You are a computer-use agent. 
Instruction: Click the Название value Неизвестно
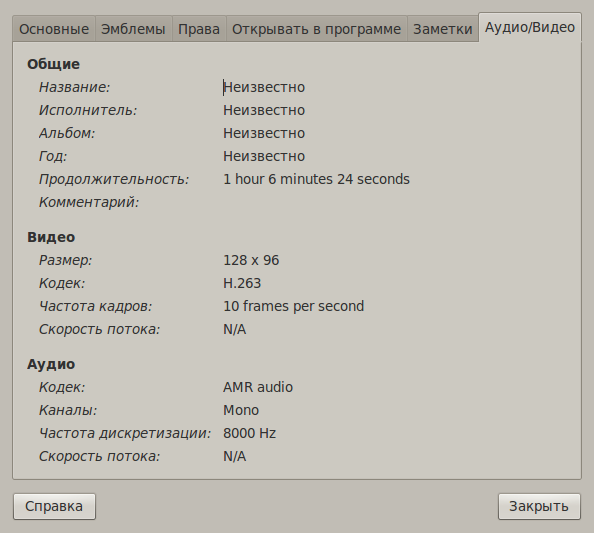coord(264,88)
